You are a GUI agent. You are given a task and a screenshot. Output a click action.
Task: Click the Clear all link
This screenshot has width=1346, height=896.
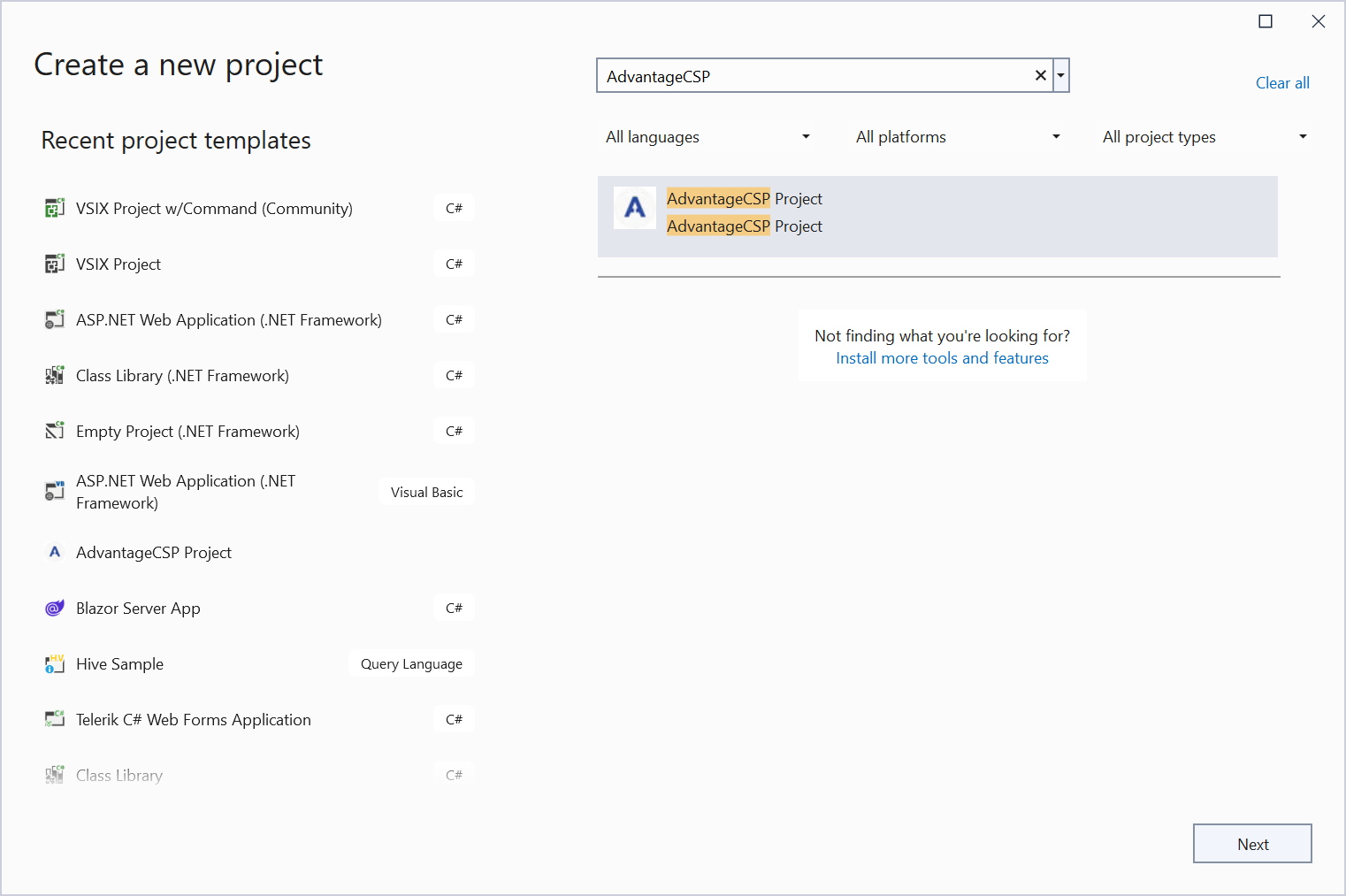click(1282, 83)
